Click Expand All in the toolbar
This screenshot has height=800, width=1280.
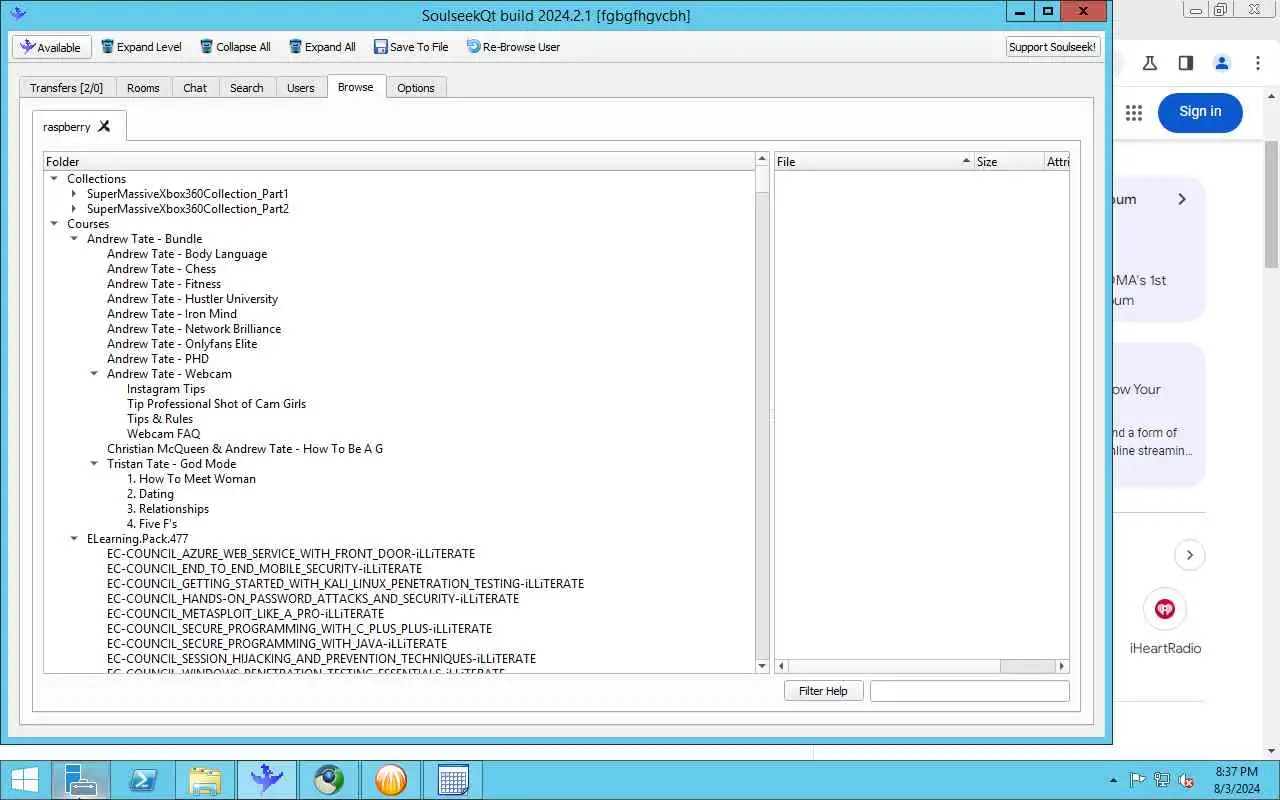(322, 47)
